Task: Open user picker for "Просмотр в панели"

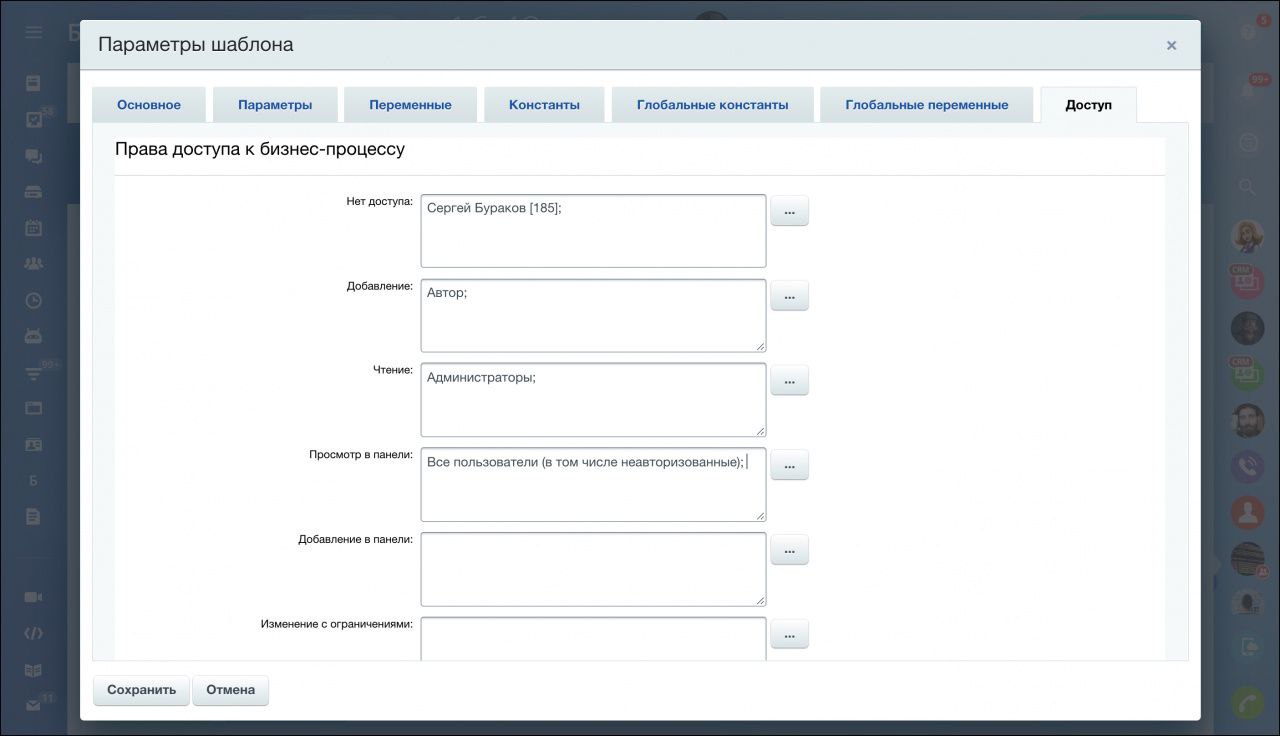Action: point(789,465)
